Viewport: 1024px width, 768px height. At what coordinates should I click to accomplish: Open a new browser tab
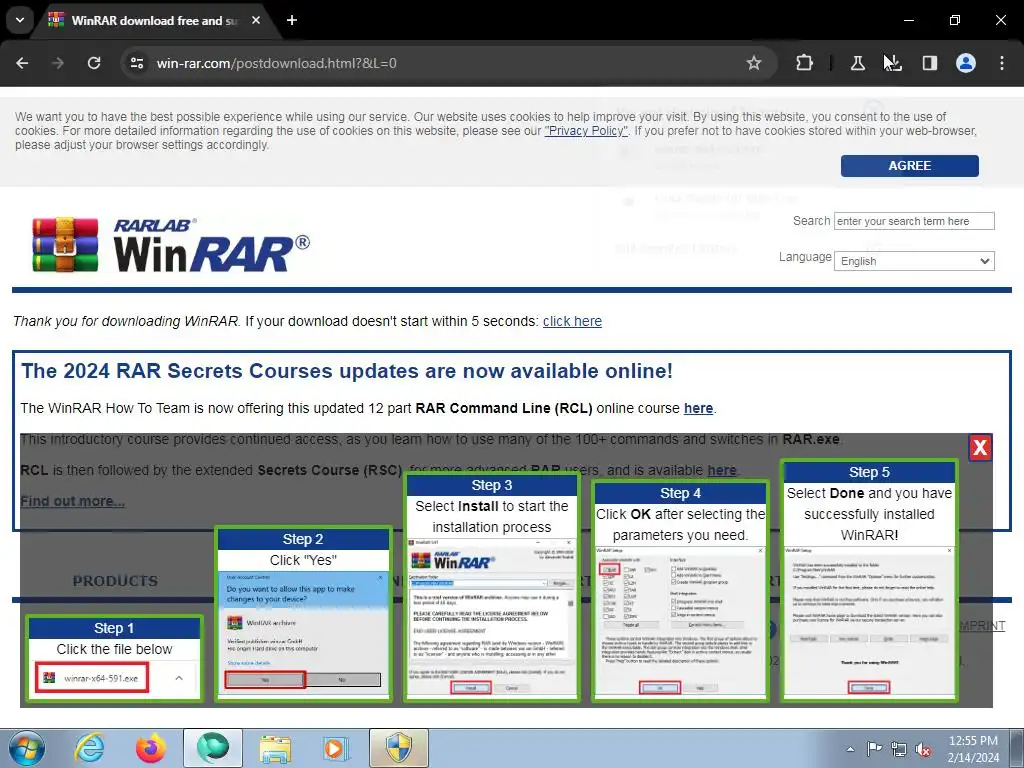(x=292, y=20)
